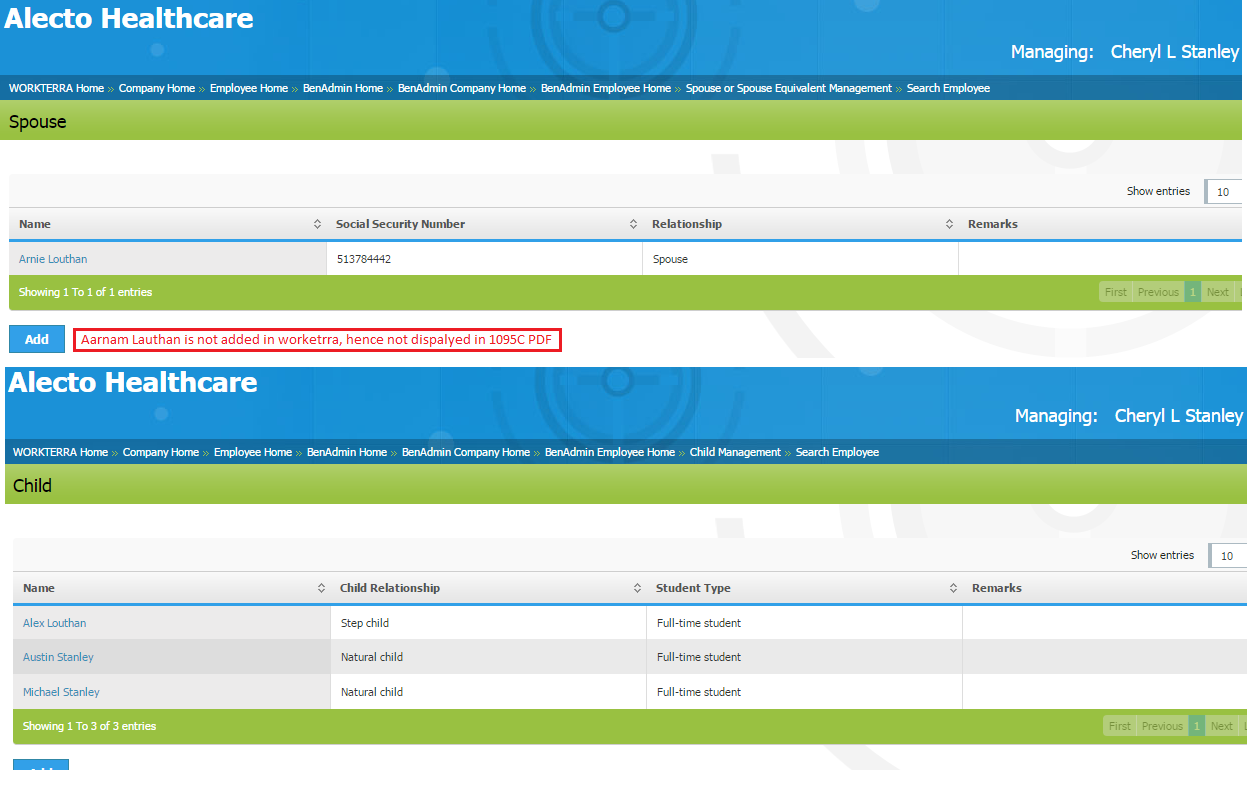Click First pagination button in Child table

[x=1120, y=726]
